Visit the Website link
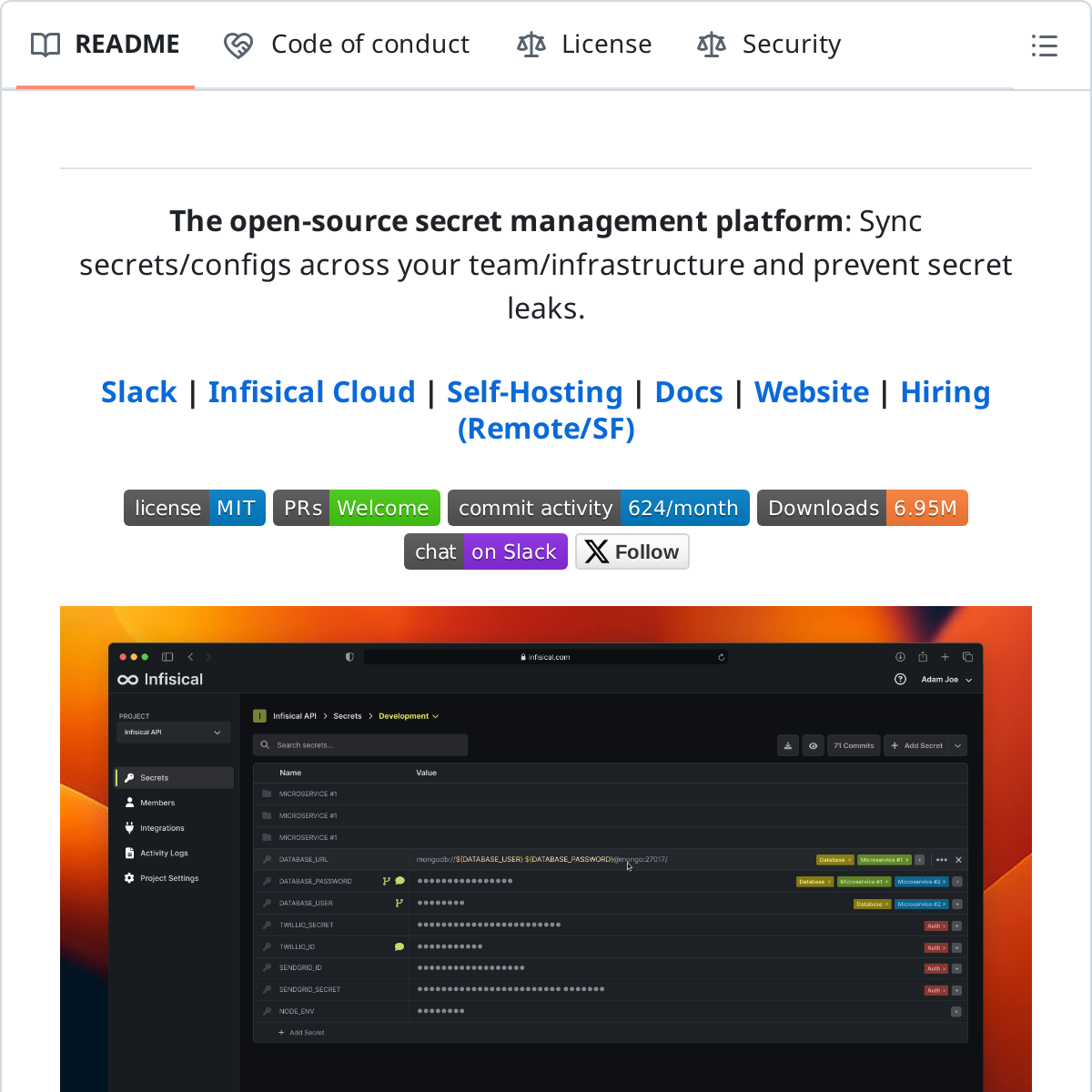1092x1092 pixels. (x=812, y=392)
